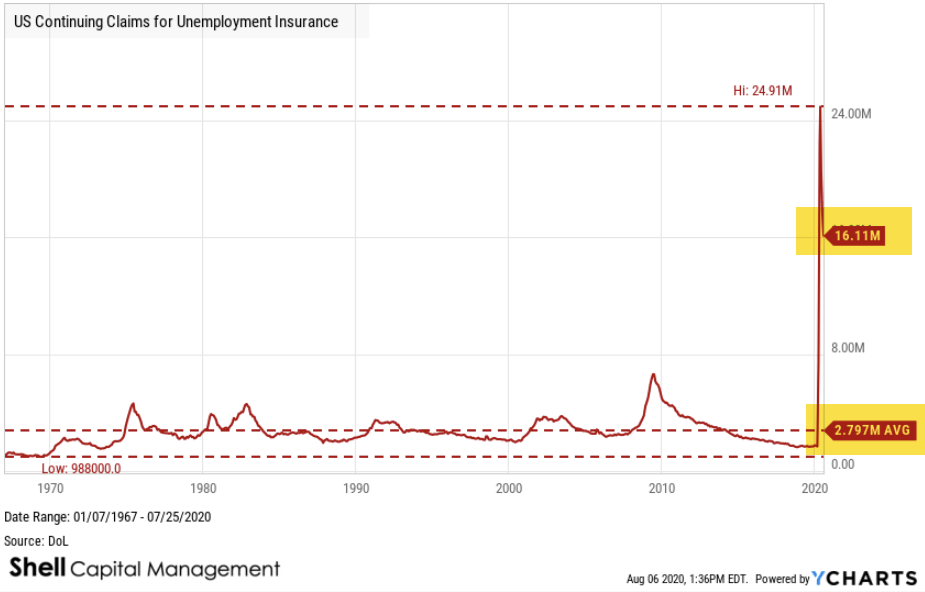Select the 2020 x-axis tick label
This screenshot has width=925, height=592.
pyautogui.click(x=814, y=488)
